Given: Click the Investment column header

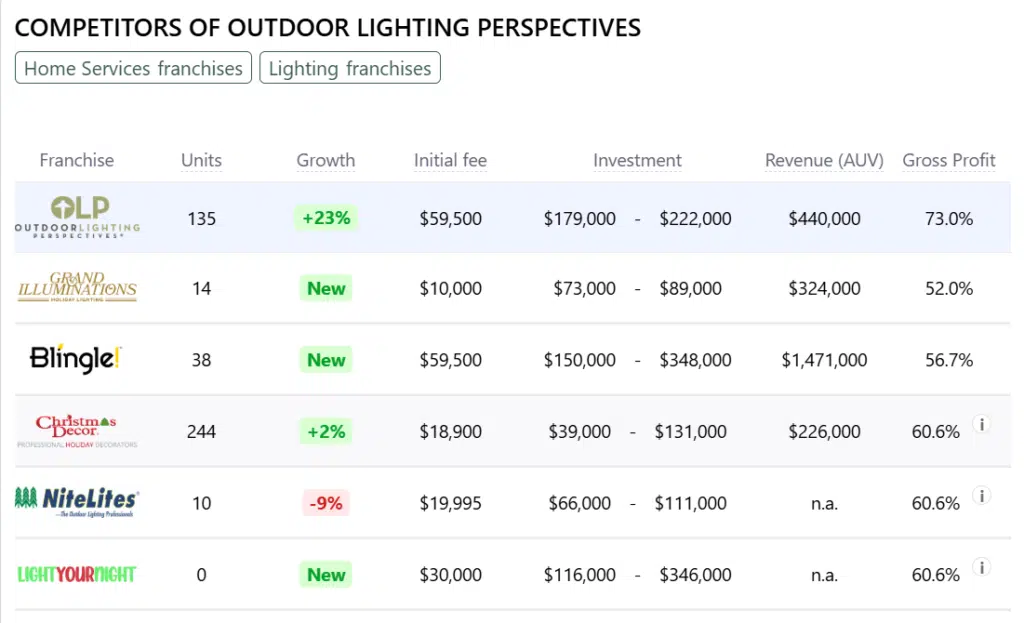Looking at the screenshot, I should pyautogui.click(x=637, y=160).
